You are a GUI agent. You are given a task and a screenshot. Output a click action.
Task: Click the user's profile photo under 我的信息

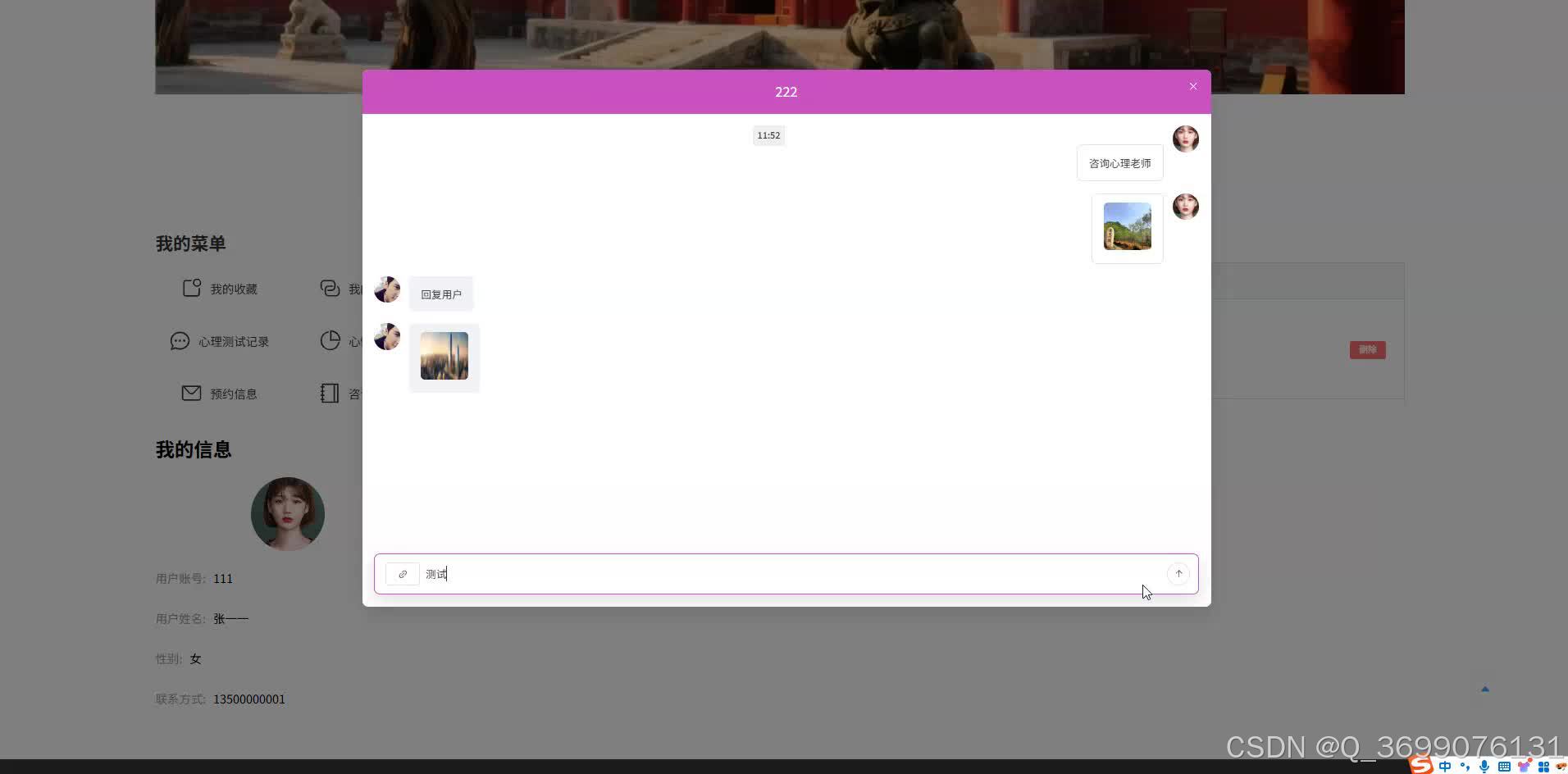(x=288, y=514)
